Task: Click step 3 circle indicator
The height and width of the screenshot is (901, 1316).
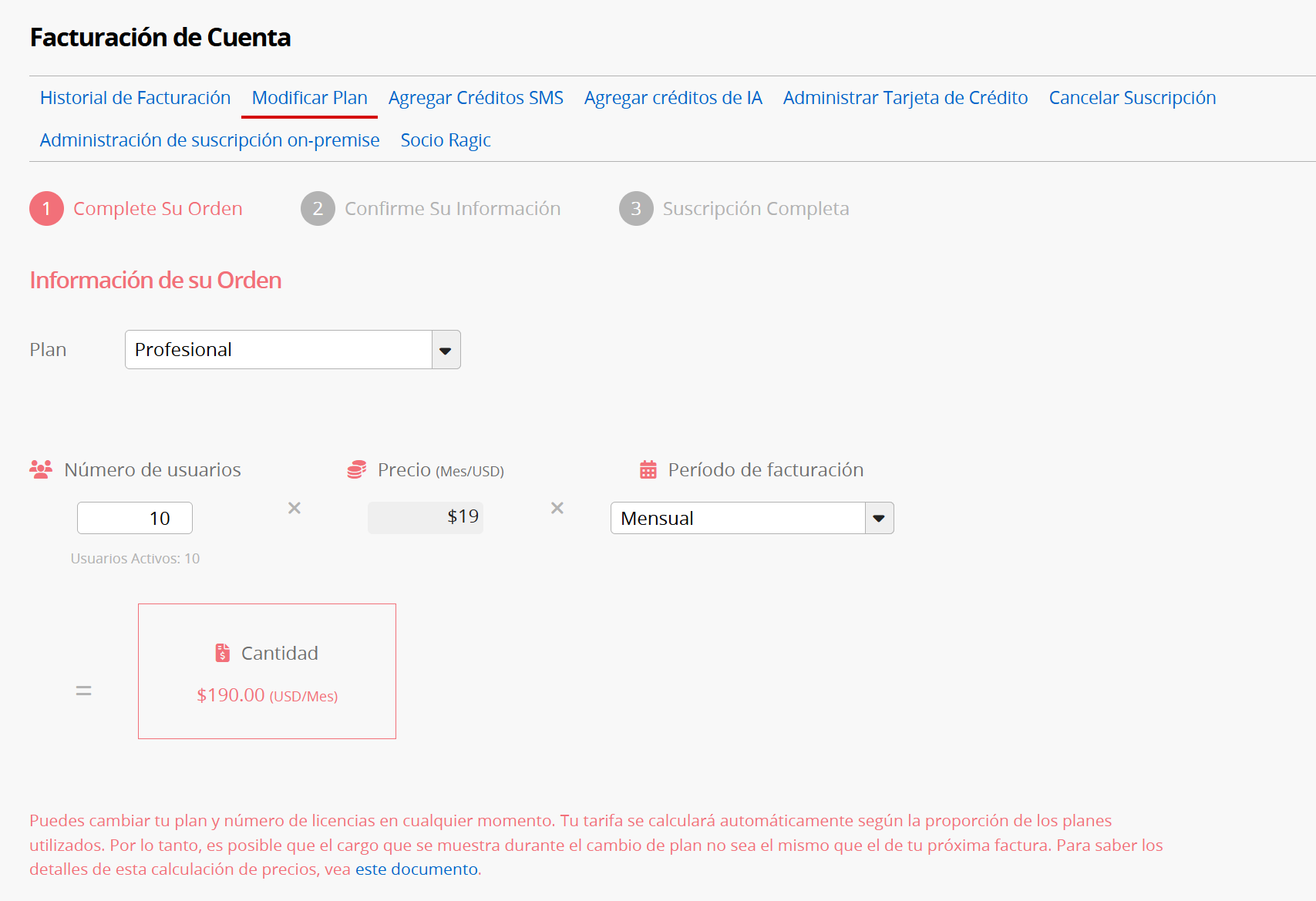Action: click(636, 209)
